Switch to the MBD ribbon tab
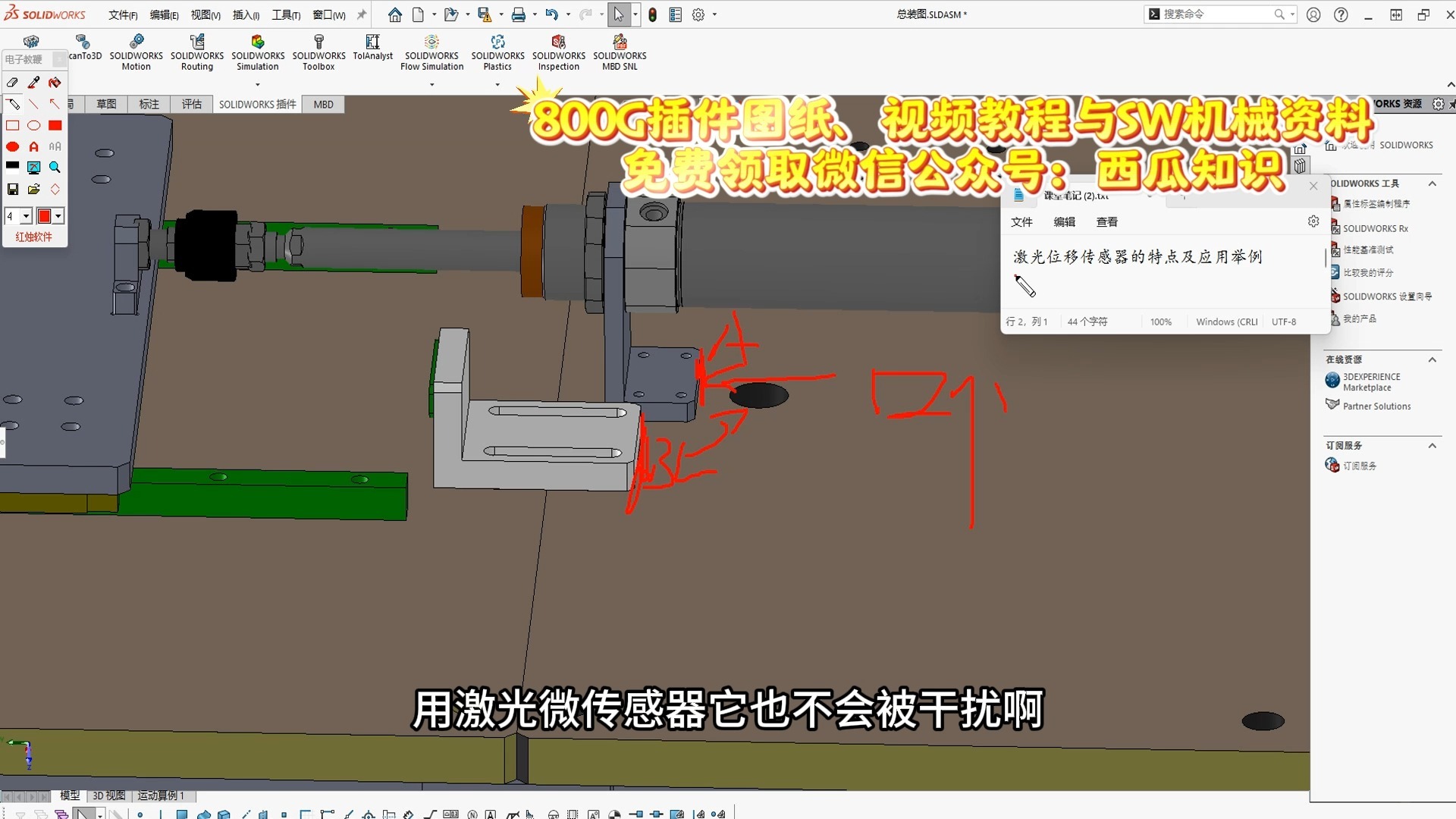 (323, 104)
